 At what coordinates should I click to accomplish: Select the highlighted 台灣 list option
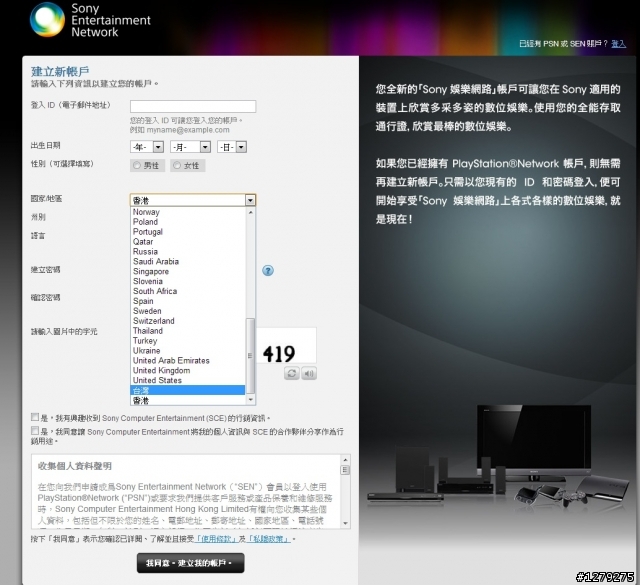(x=188, y=390)
